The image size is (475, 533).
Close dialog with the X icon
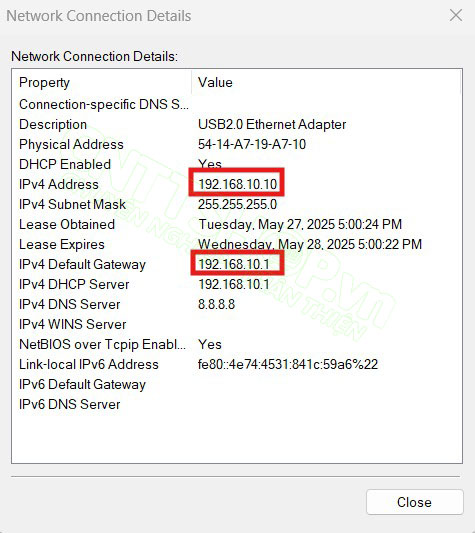[x=456, y=15]
